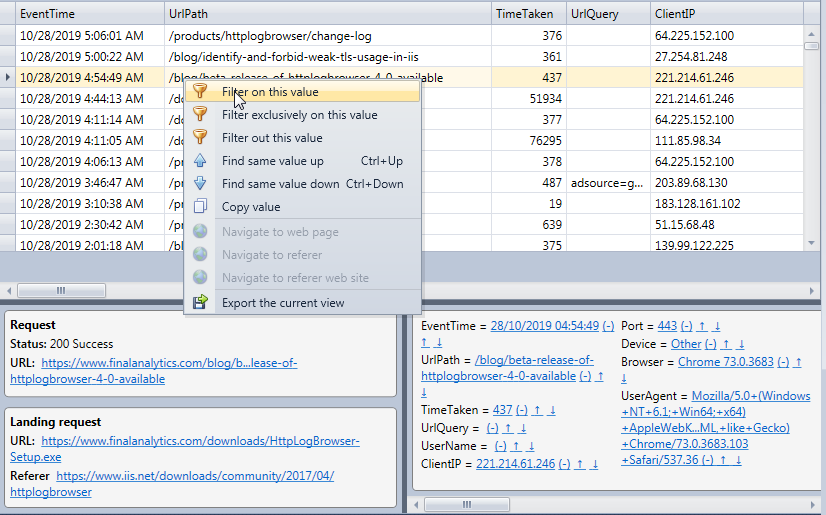Select the 10/28/2019 5:06:01 AM cell
826x515 pixels.
90,36
